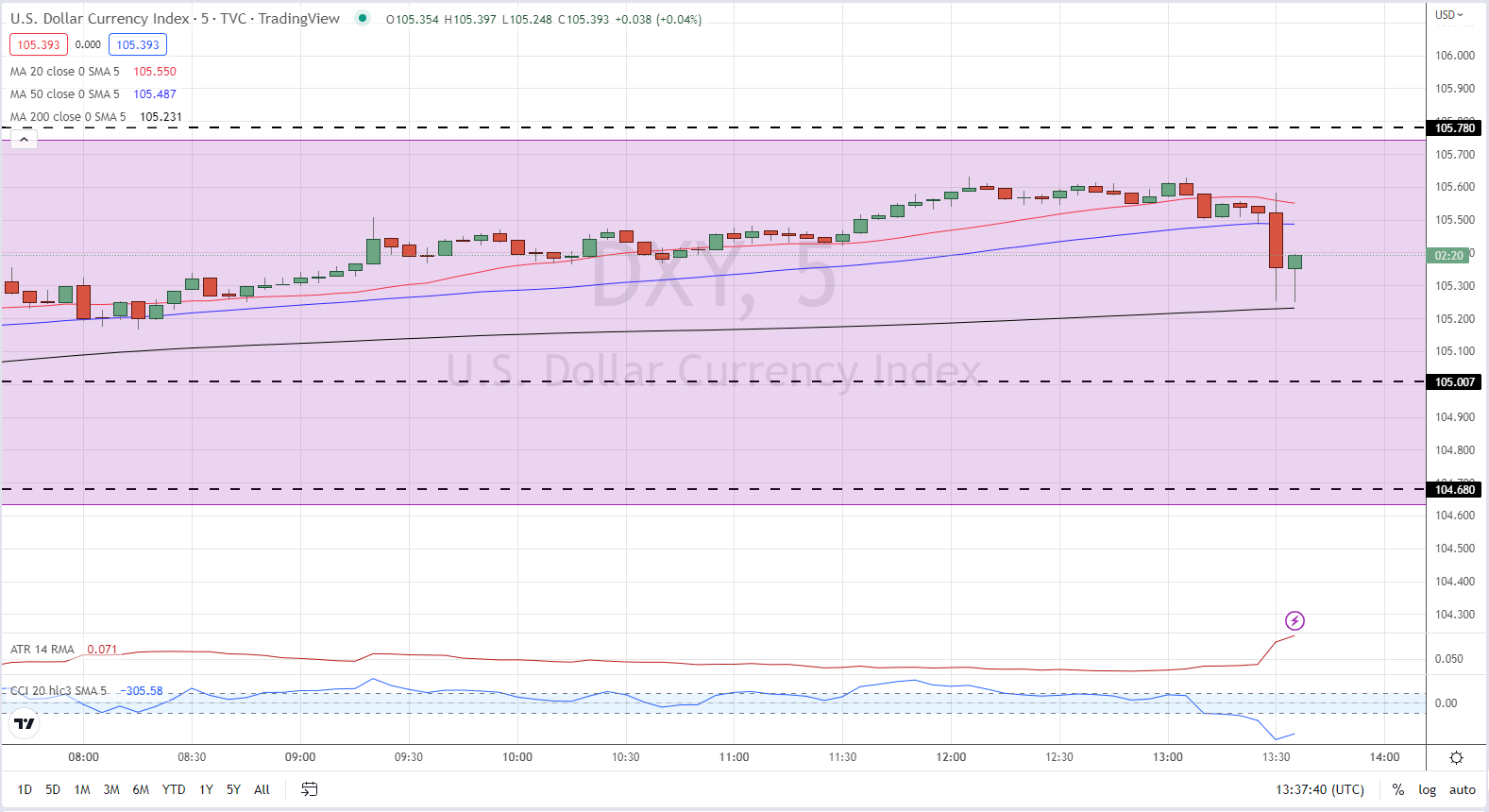Click the MA 50 value 105.487

155,94
